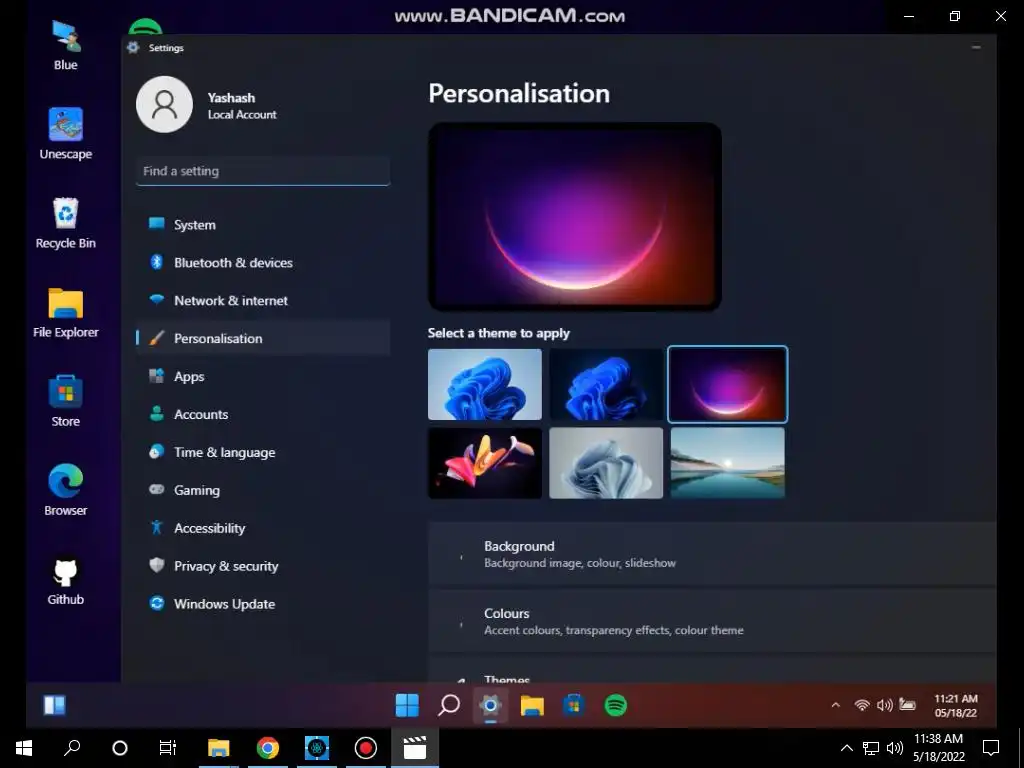The image size is (1024, 768).
Task: Go to Network & internet settings
Action: click(x=263, y=300)
